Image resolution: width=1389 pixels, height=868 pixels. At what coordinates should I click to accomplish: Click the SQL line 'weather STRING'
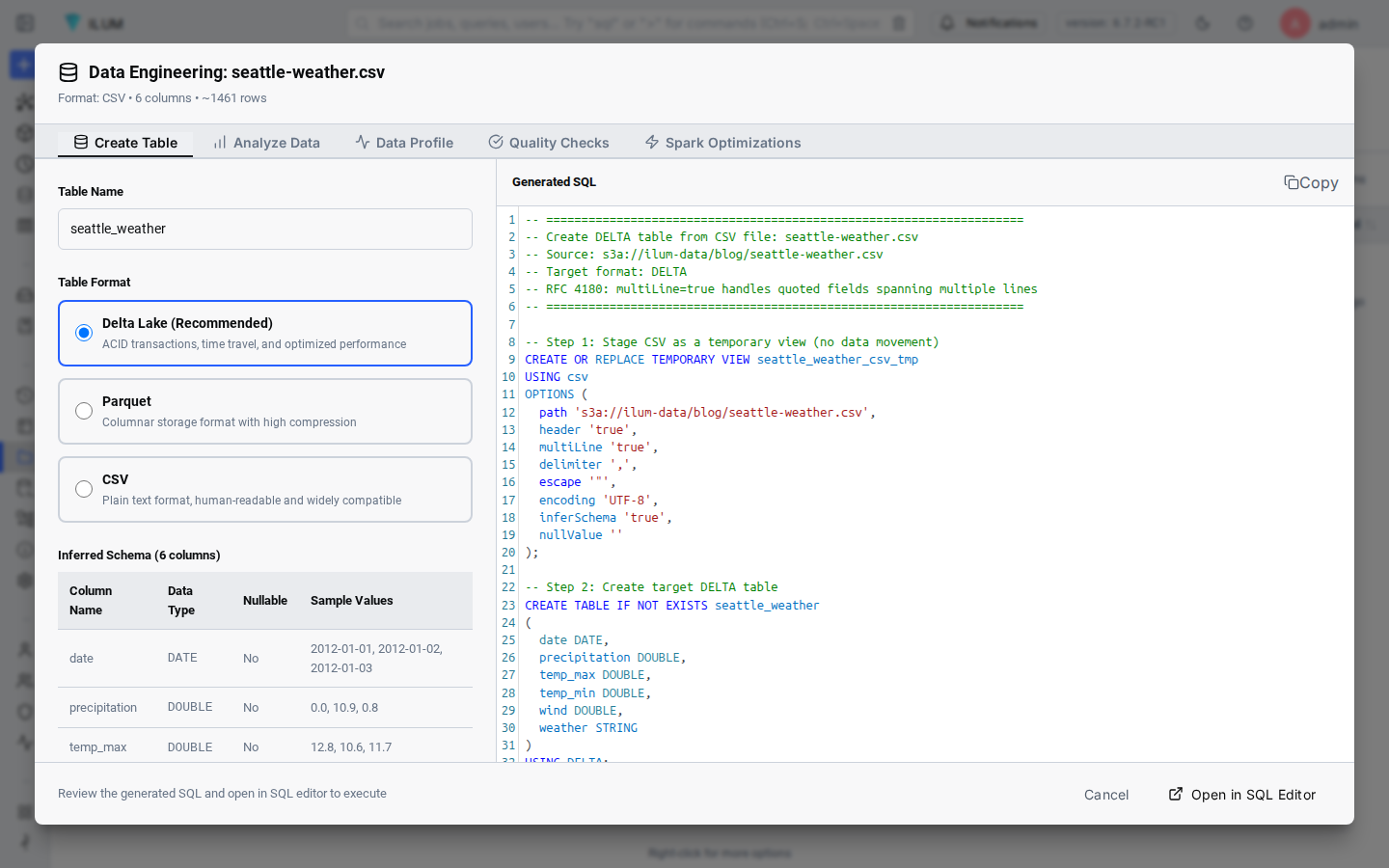(588, 728)
